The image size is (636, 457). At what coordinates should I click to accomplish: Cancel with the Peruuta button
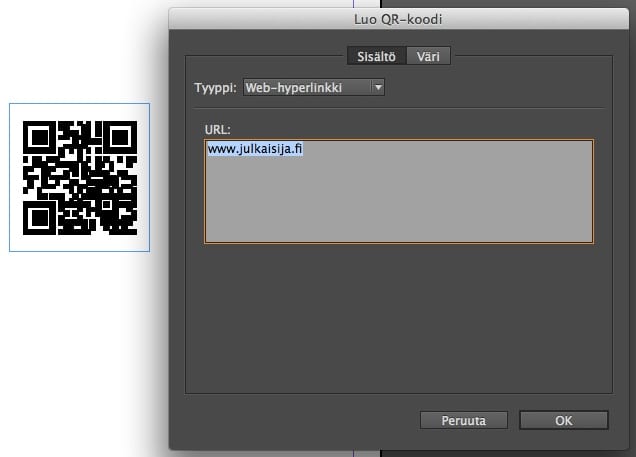pos(464,420)
